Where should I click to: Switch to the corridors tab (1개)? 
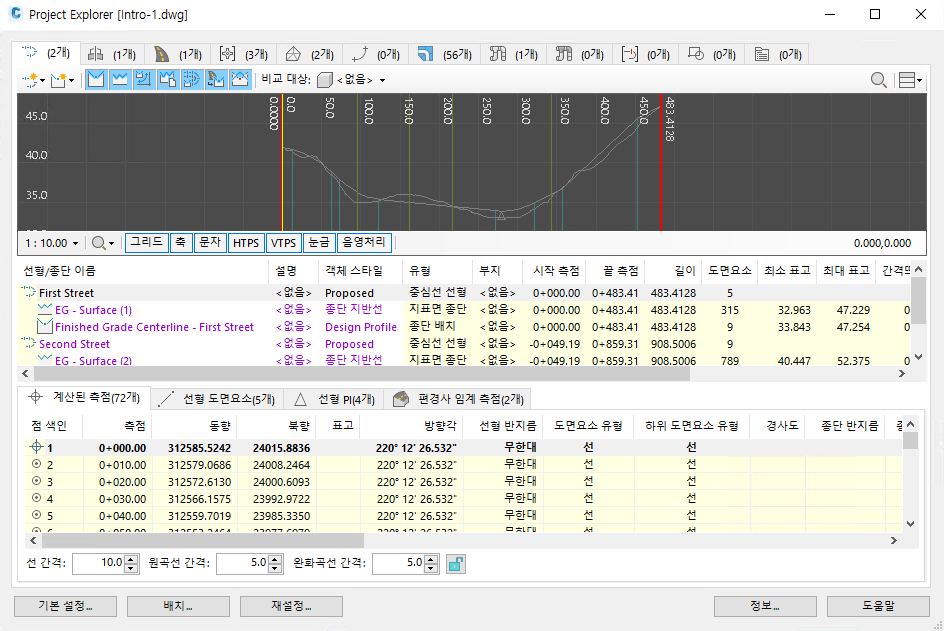pos(178,54)
